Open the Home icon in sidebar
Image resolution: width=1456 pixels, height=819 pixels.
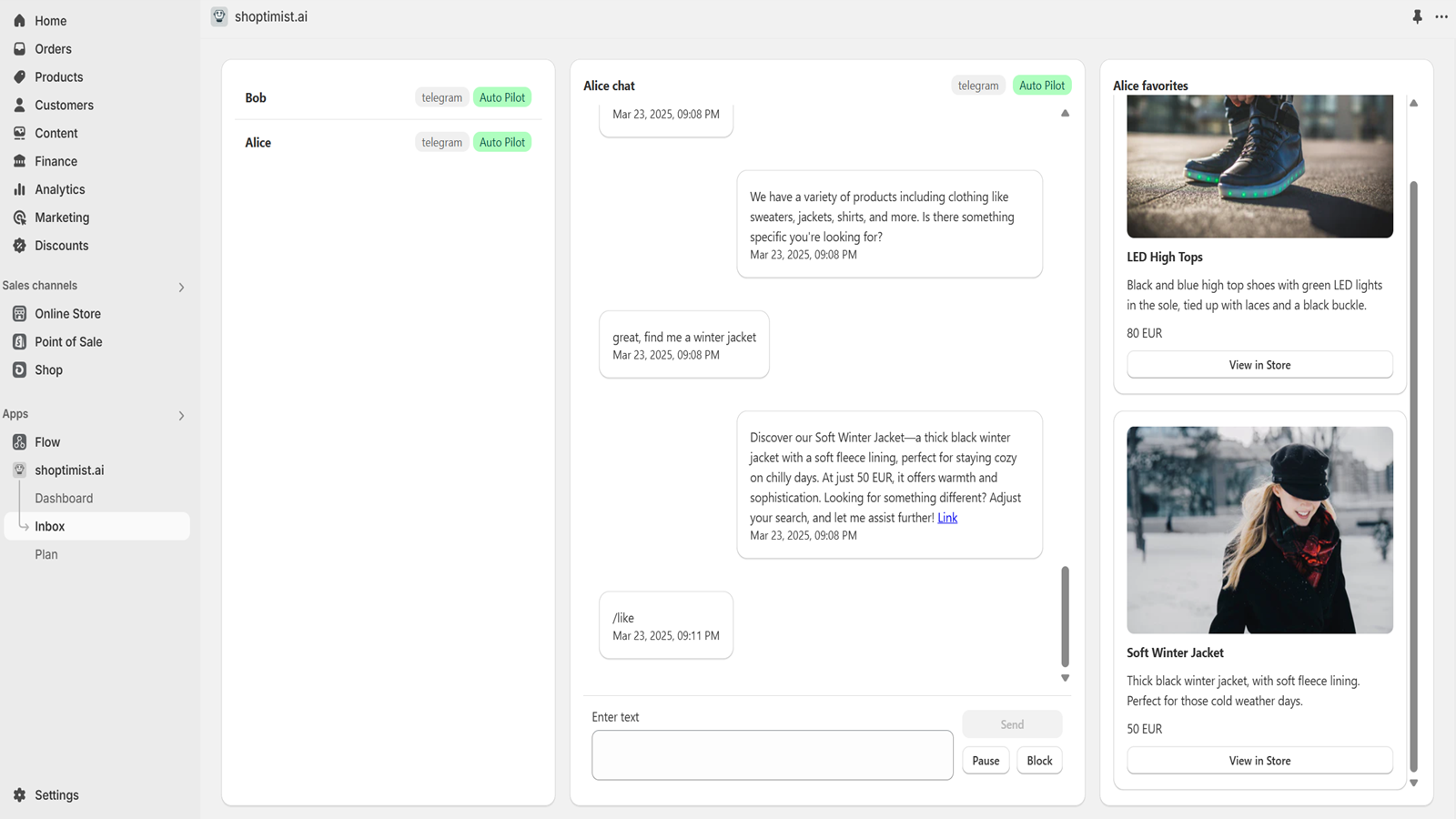20,21
